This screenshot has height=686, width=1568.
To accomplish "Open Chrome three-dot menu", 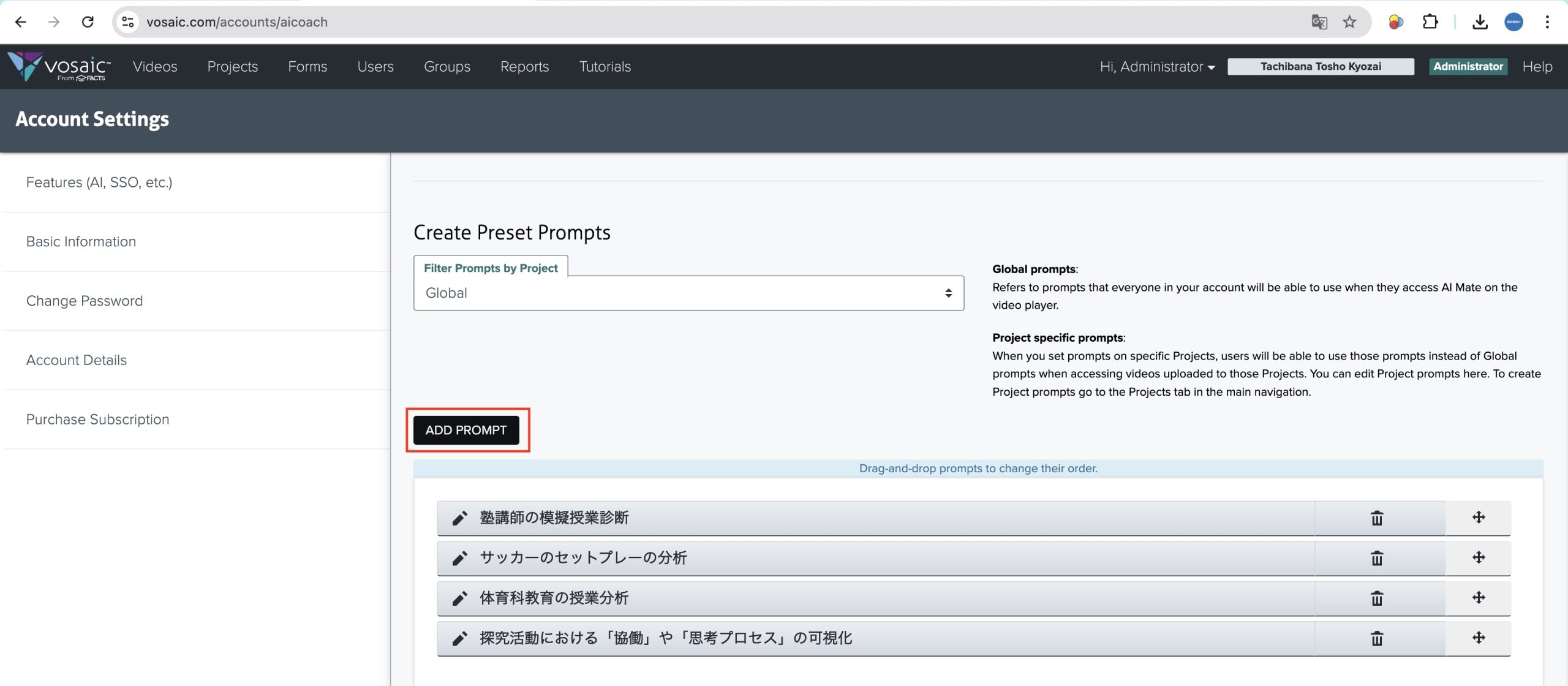I will [x=1547, y=22].
